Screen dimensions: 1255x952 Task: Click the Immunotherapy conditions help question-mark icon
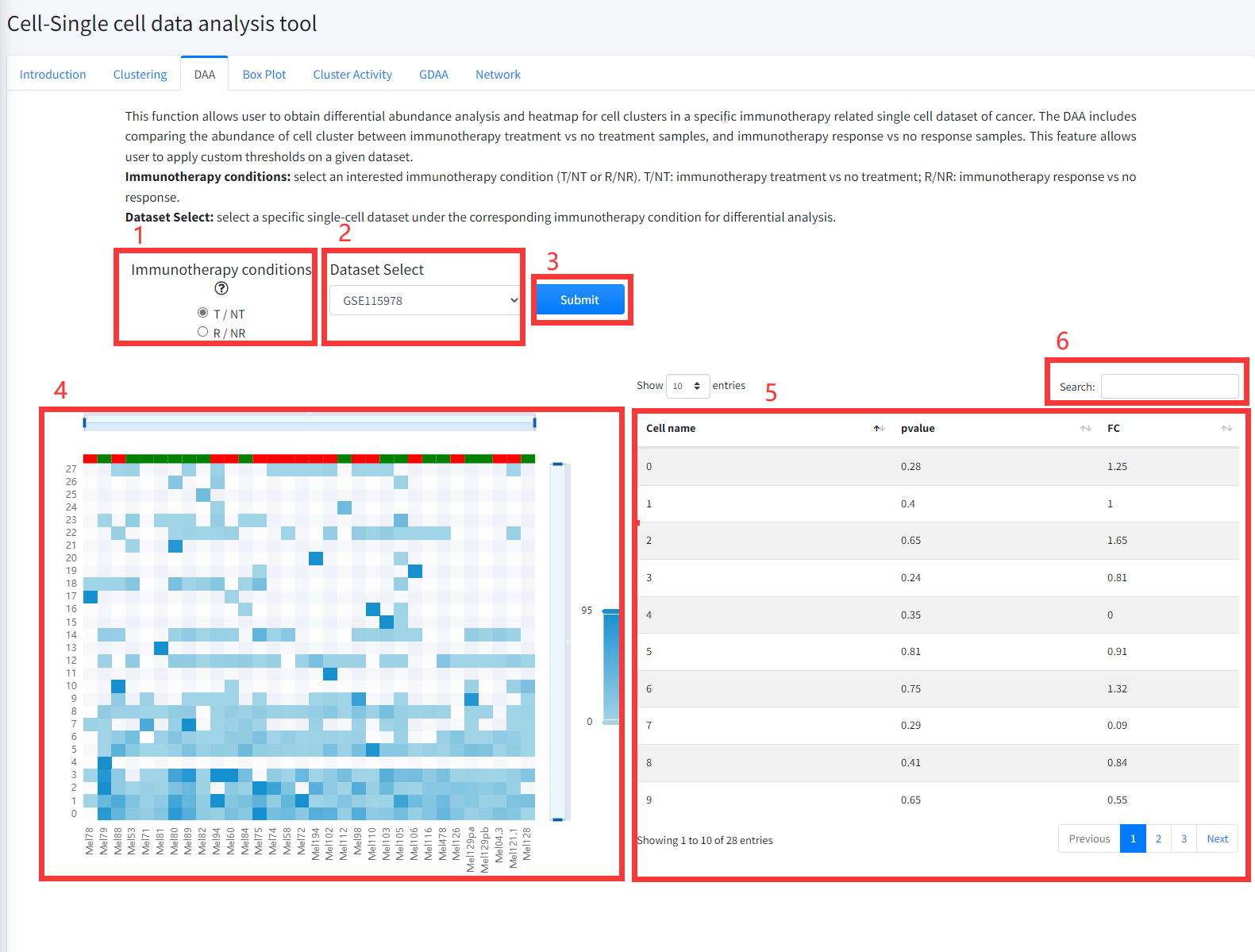point(221,288)
